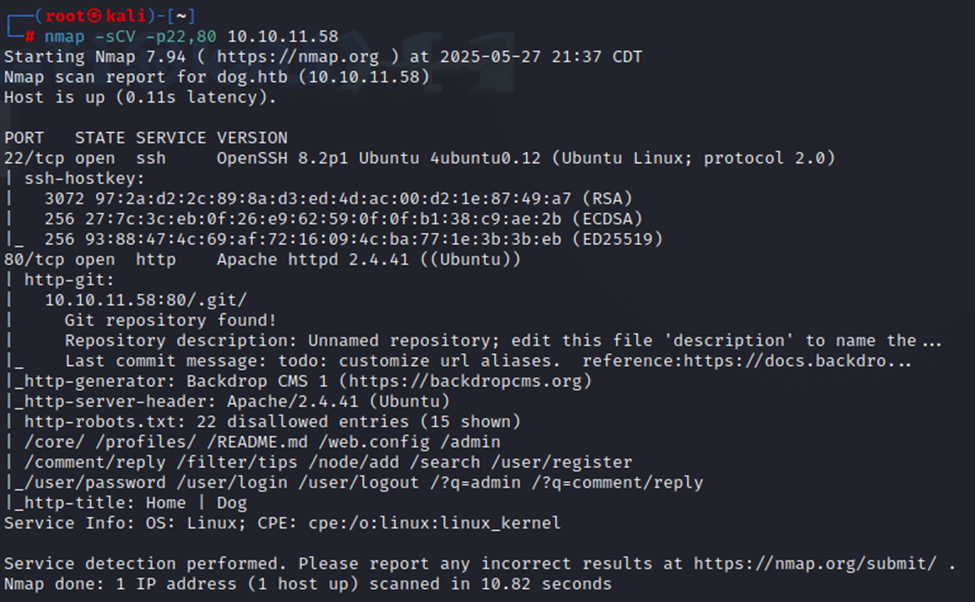Click the 22/tcp port entry
The height and width of the screenshot is (602, 975).
click(x=34, y=159)
